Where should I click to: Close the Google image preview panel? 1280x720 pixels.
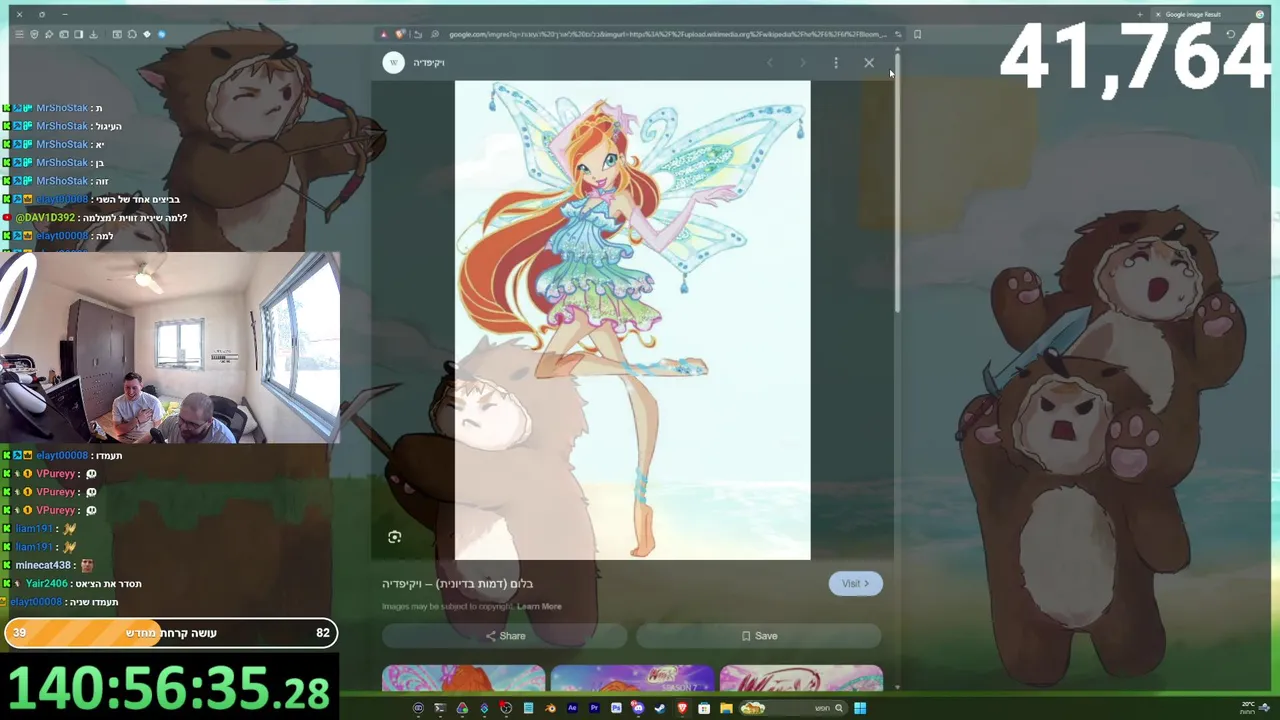(x=868, y=63)
